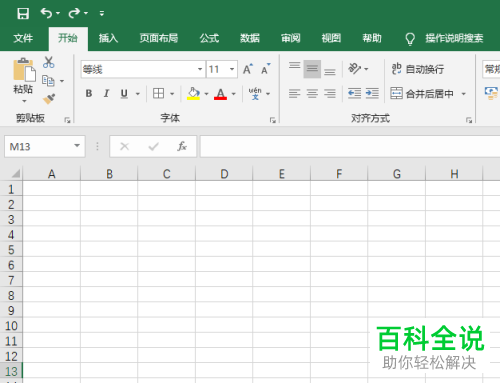Click the Copy icon

tap(48, 81)
